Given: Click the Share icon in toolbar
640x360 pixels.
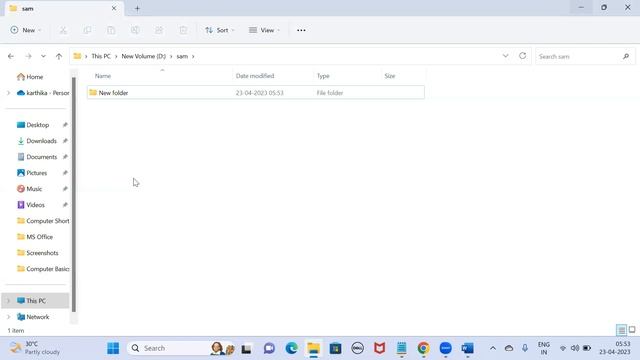Looking at the screenshot, I should coord(159,30).
